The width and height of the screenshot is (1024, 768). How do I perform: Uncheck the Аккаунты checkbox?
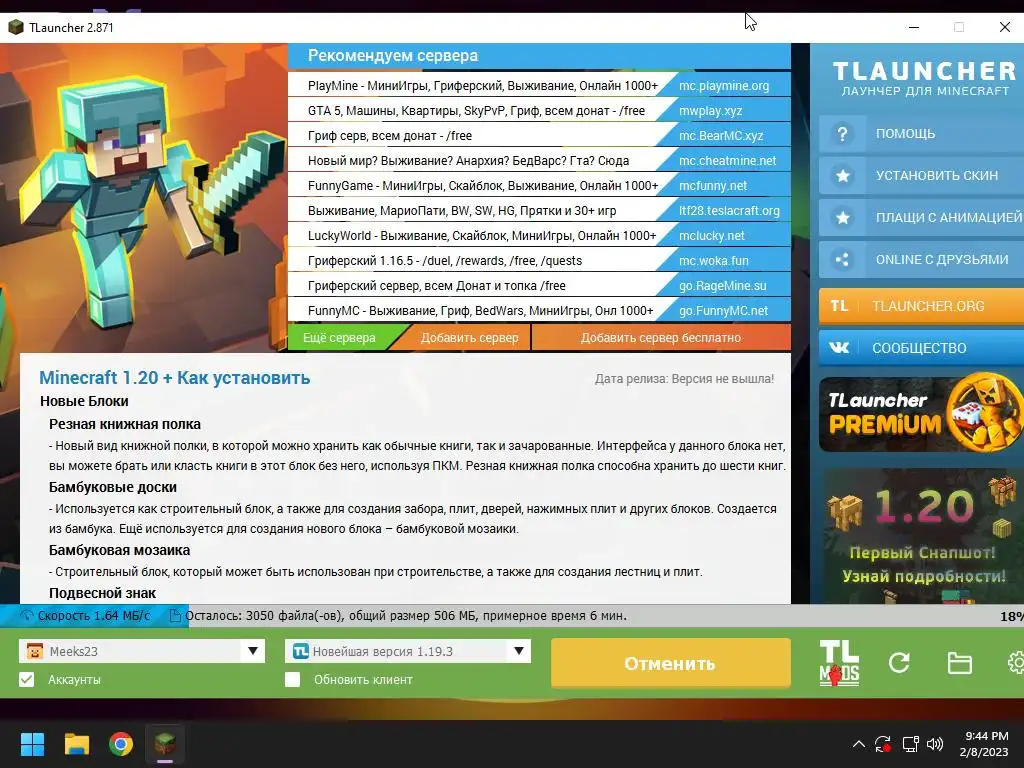[x=27, y=680]
